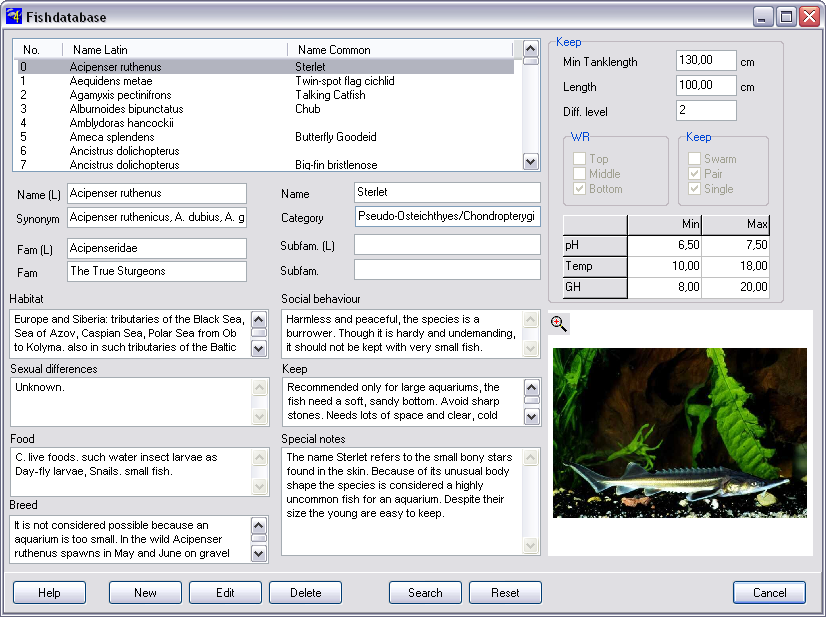Viewport: 826px width, 617px height.
Task: Click up arrow on Social behaviour scrollbar
Action: point(531,318)
